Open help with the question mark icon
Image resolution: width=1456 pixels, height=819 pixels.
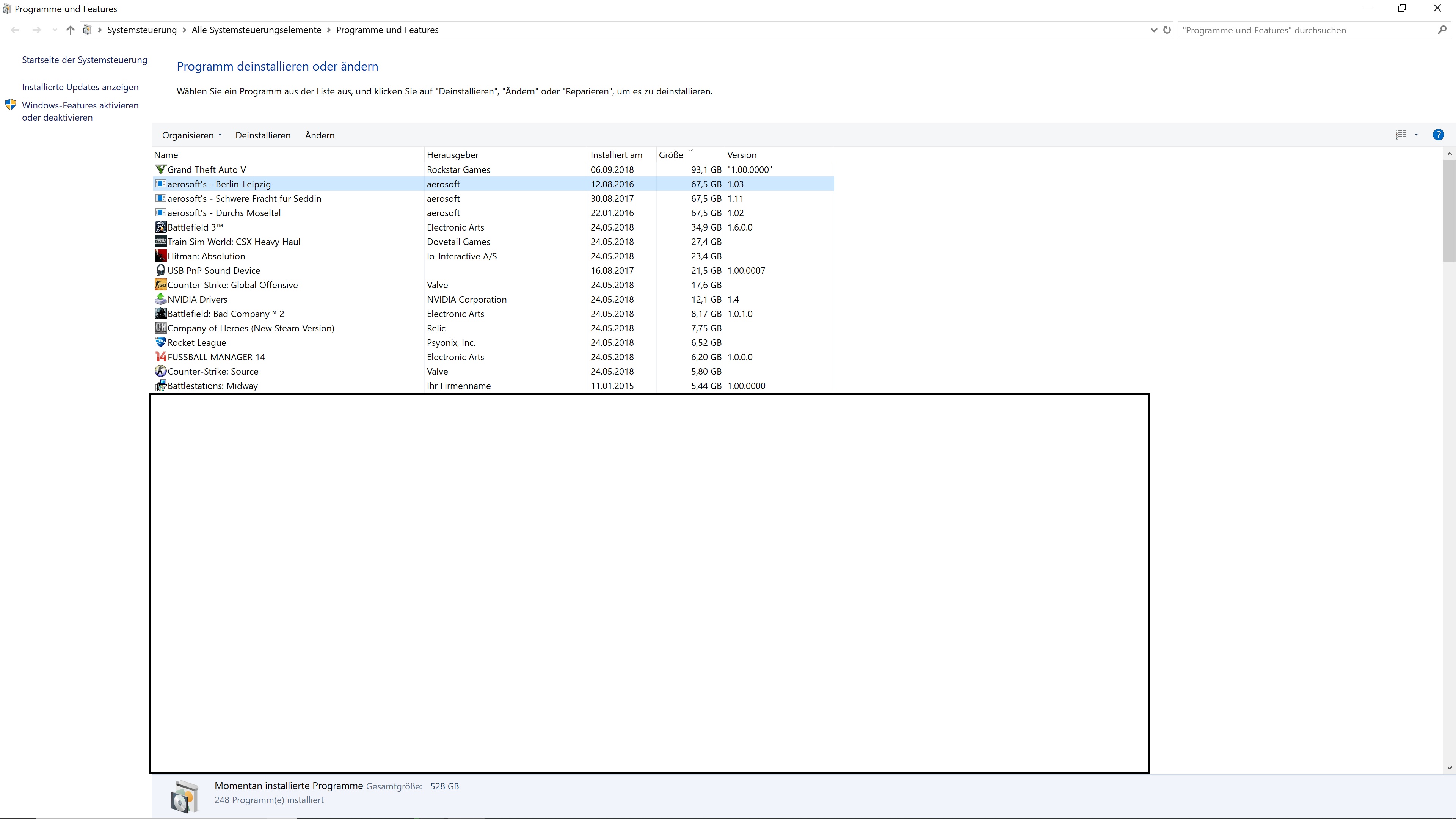click(1438, 135)
